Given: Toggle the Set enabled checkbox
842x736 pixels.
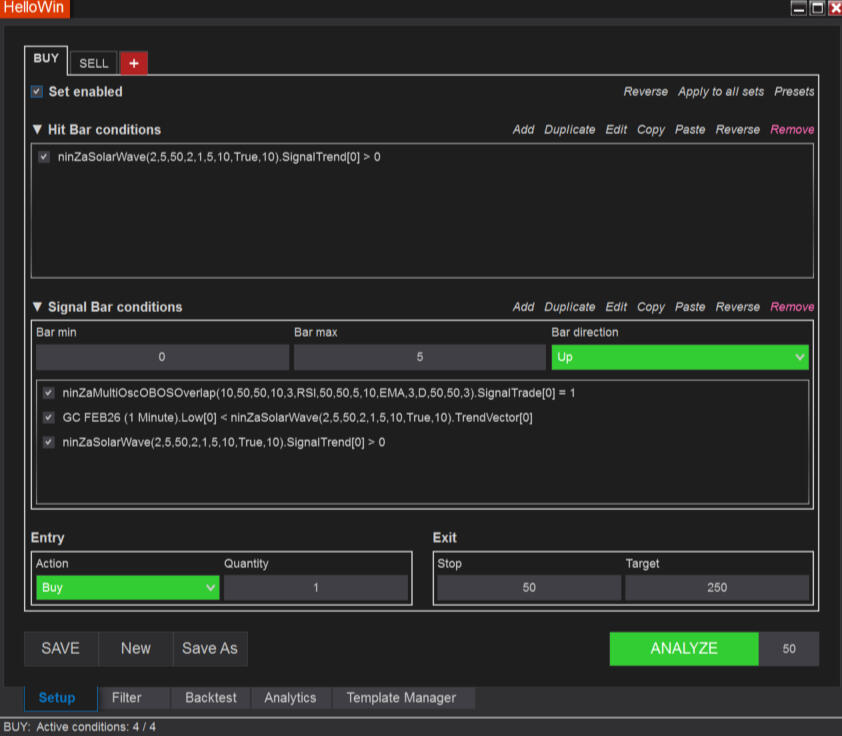Looking at the screenshot, I should 37,92.
